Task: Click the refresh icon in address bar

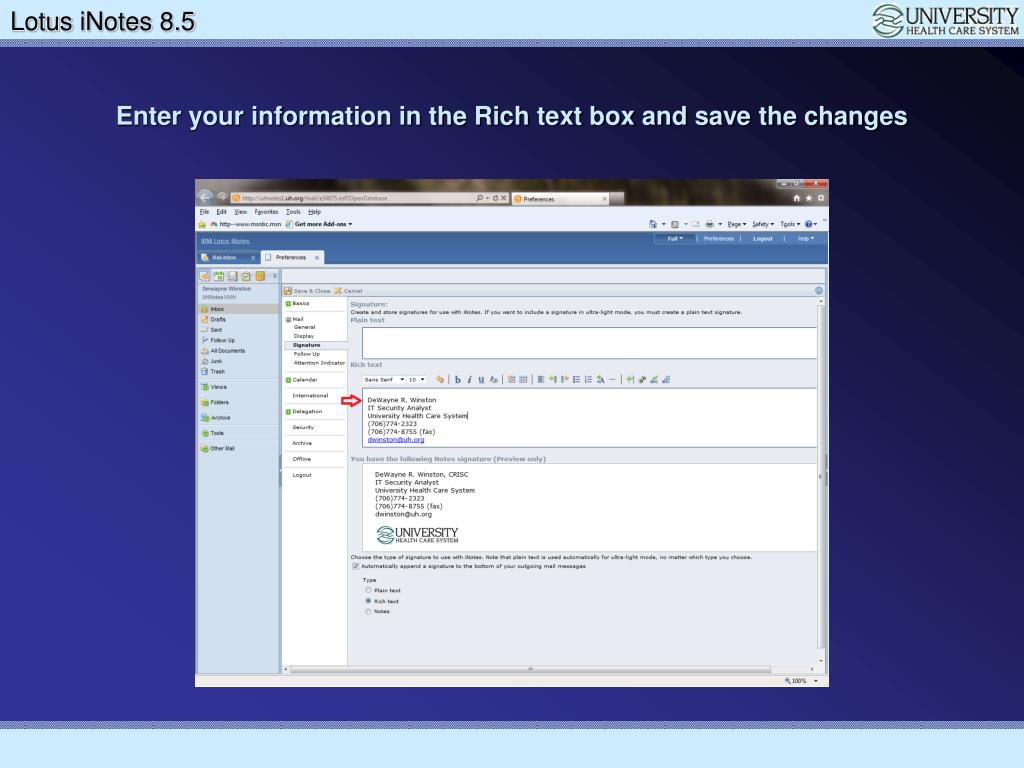Action: tap(496, 198)
